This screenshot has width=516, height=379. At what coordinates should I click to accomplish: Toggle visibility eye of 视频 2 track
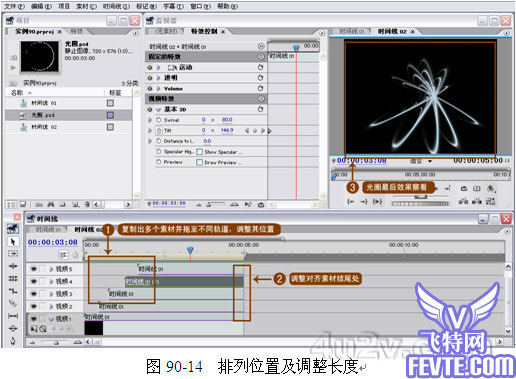pyautogui.click(x=33, y=306)
